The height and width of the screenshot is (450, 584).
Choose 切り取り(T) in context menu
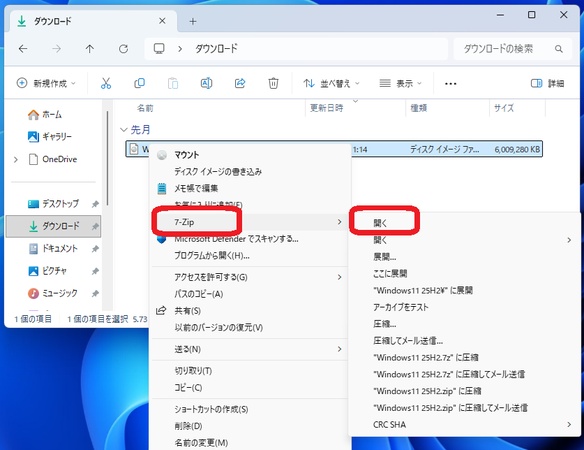point(250,371)
